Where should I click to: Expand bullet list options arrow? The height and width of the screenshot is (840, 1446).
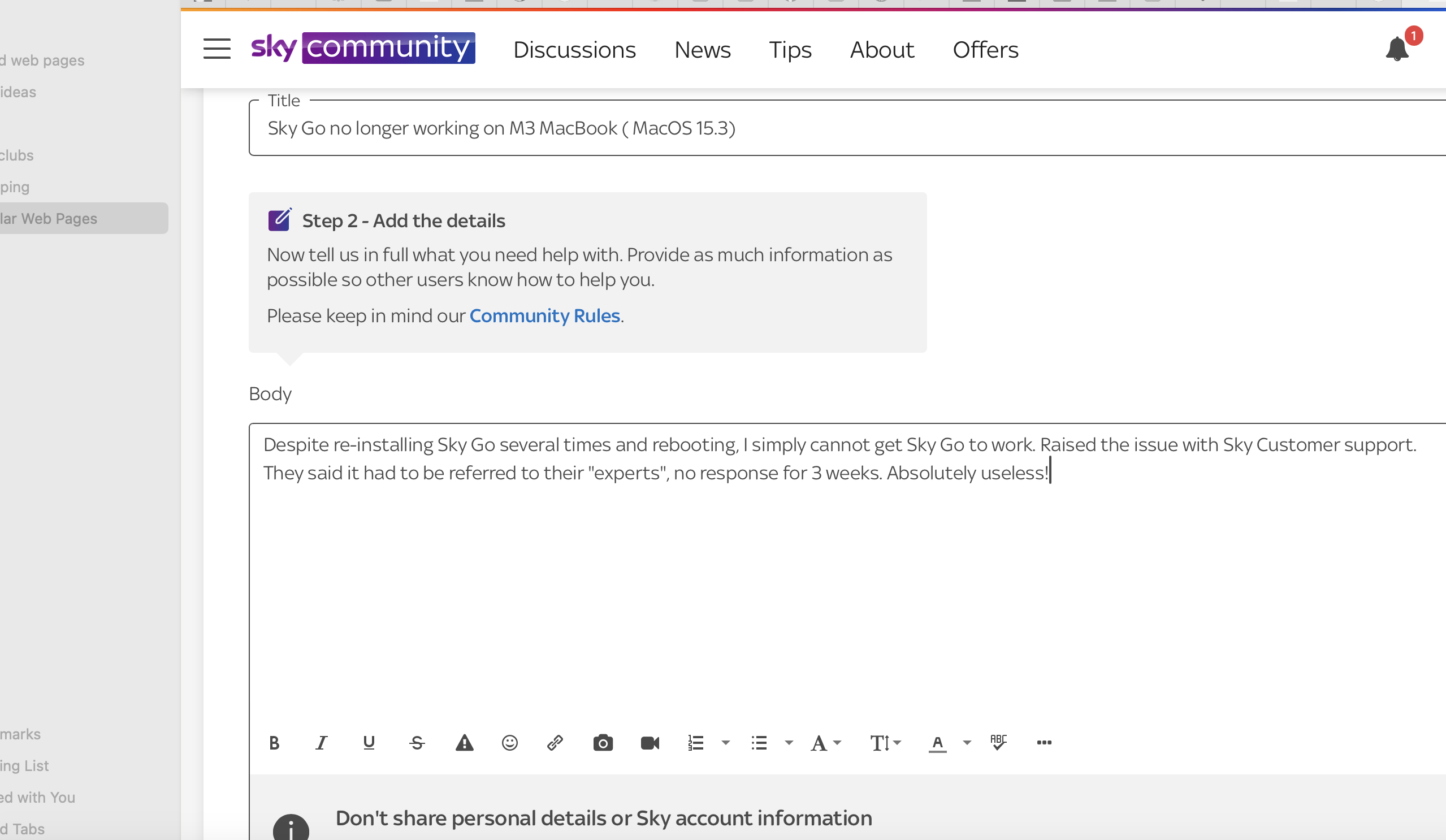(789, 742)
